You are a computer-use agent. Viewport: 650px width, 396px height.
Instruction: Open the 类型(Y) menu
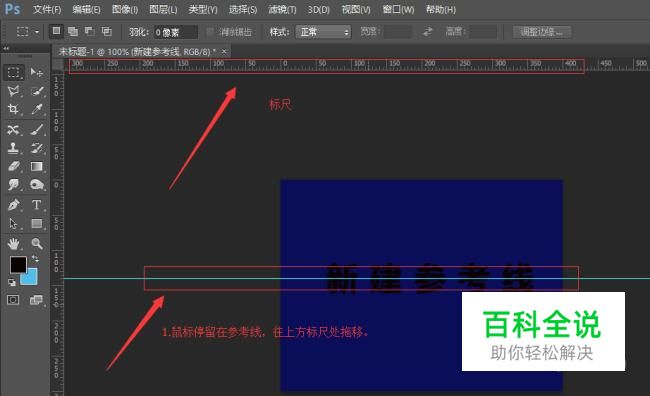(203, 10)
